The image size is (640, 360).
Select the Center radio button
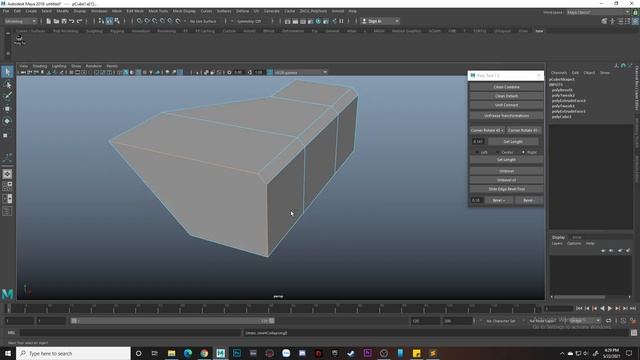(497, 152)
